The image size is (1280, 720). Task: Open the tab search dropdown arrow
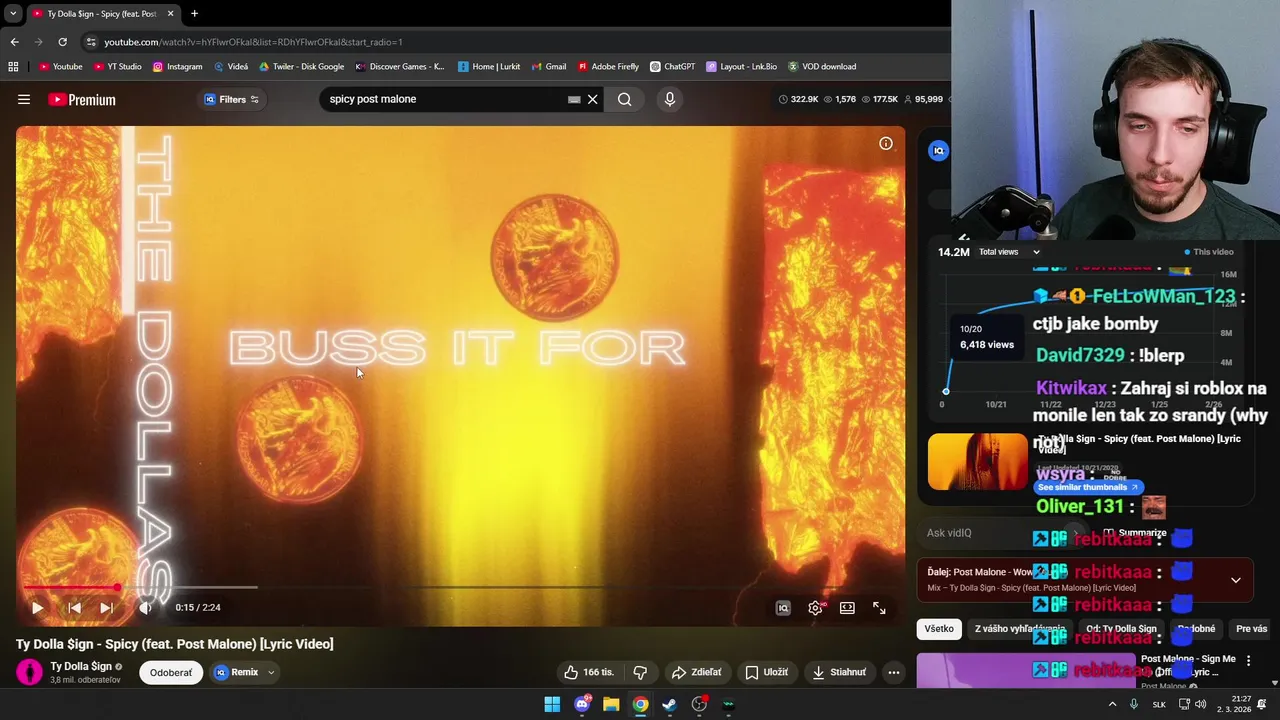12,14
